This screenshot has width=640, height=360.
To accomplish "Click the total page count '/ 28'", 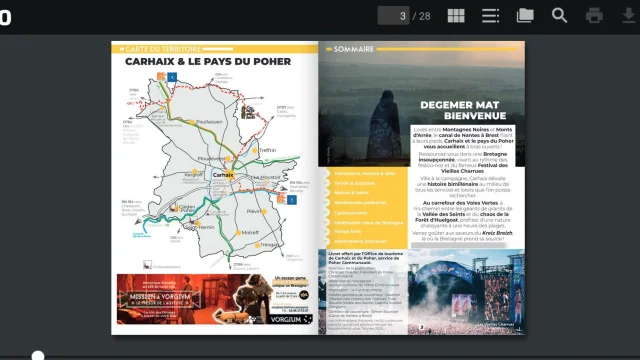I will (x=422, y=16).
